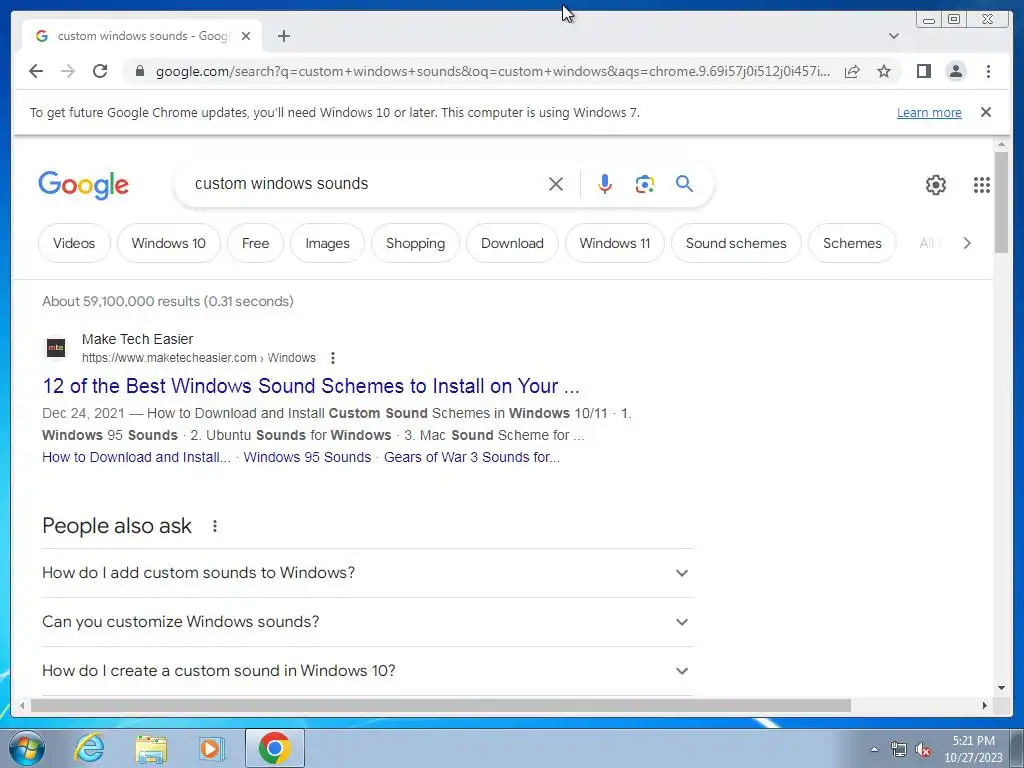Open 12 of the Best Windows Sound Schemes result
The width and height of the screenshot is (1024, 768).
tap(311, 386)
